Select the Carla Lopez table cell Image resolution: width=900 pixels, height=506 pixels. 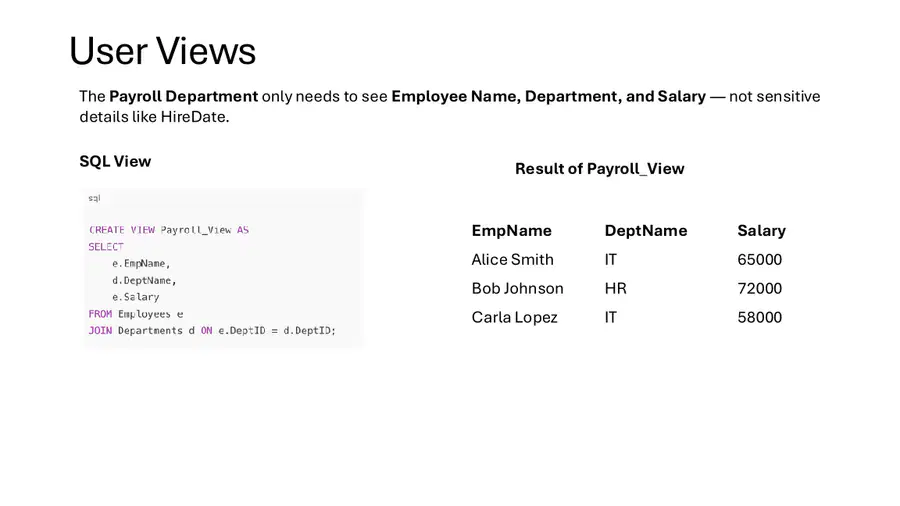click(514, 317)
